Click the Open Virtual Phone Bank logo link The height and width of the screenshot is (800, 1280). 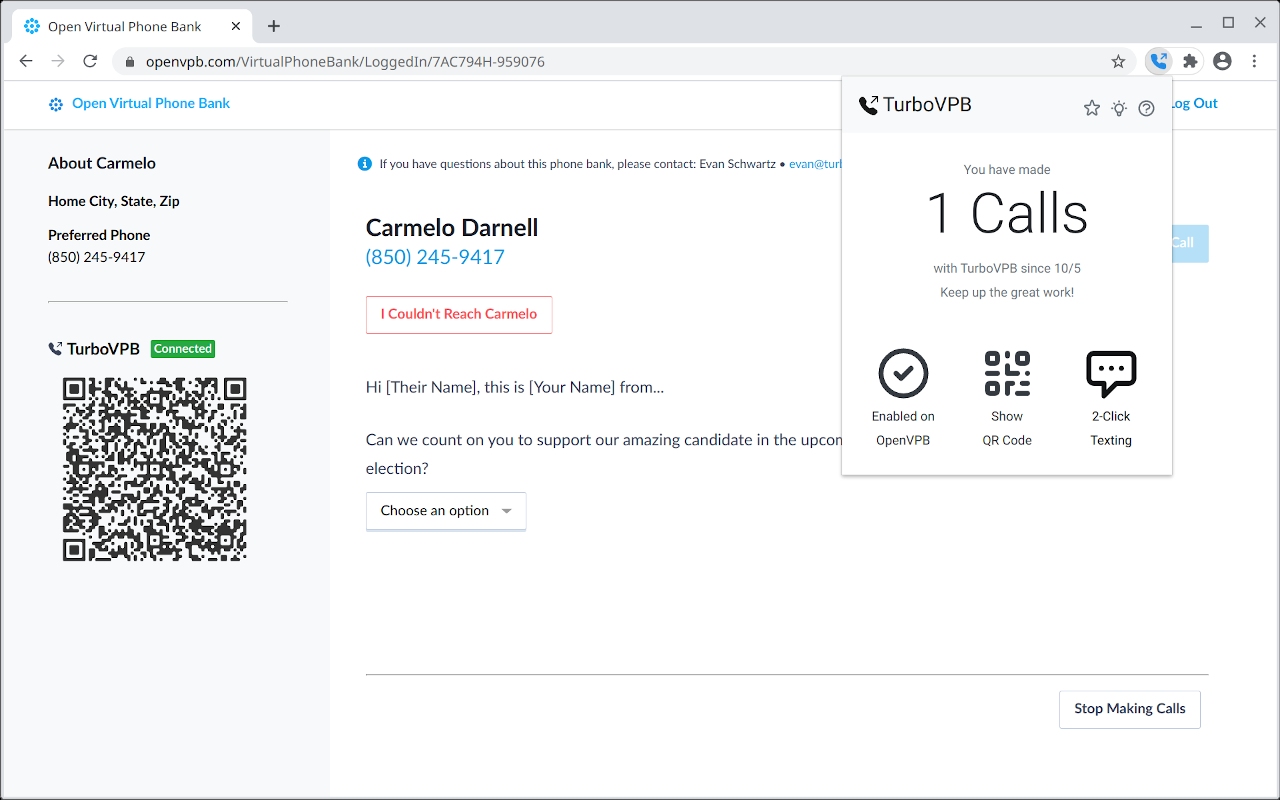(x=139, y=103)
